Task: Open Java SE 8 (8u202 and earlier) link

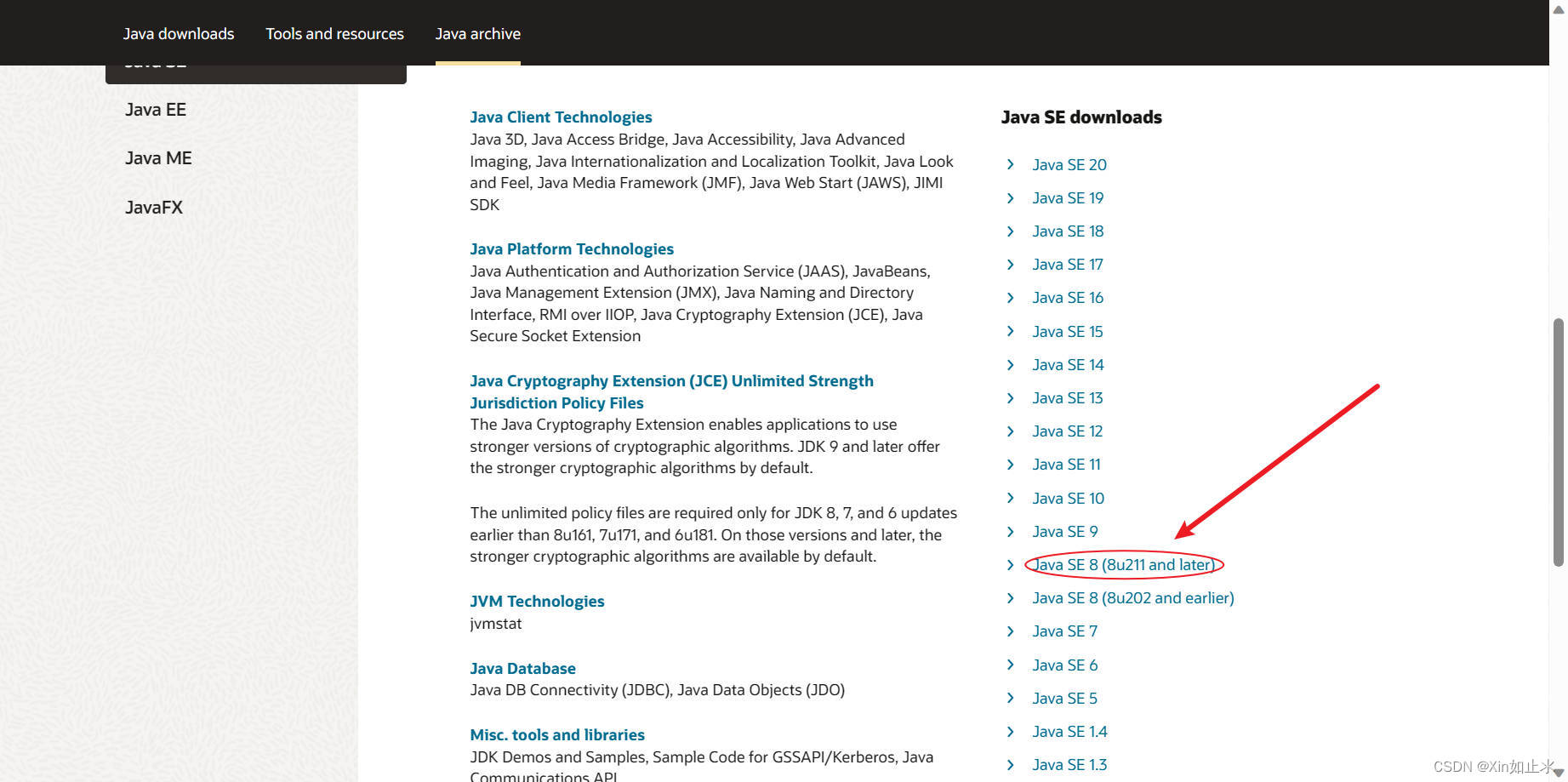Action: point(1133,598)
